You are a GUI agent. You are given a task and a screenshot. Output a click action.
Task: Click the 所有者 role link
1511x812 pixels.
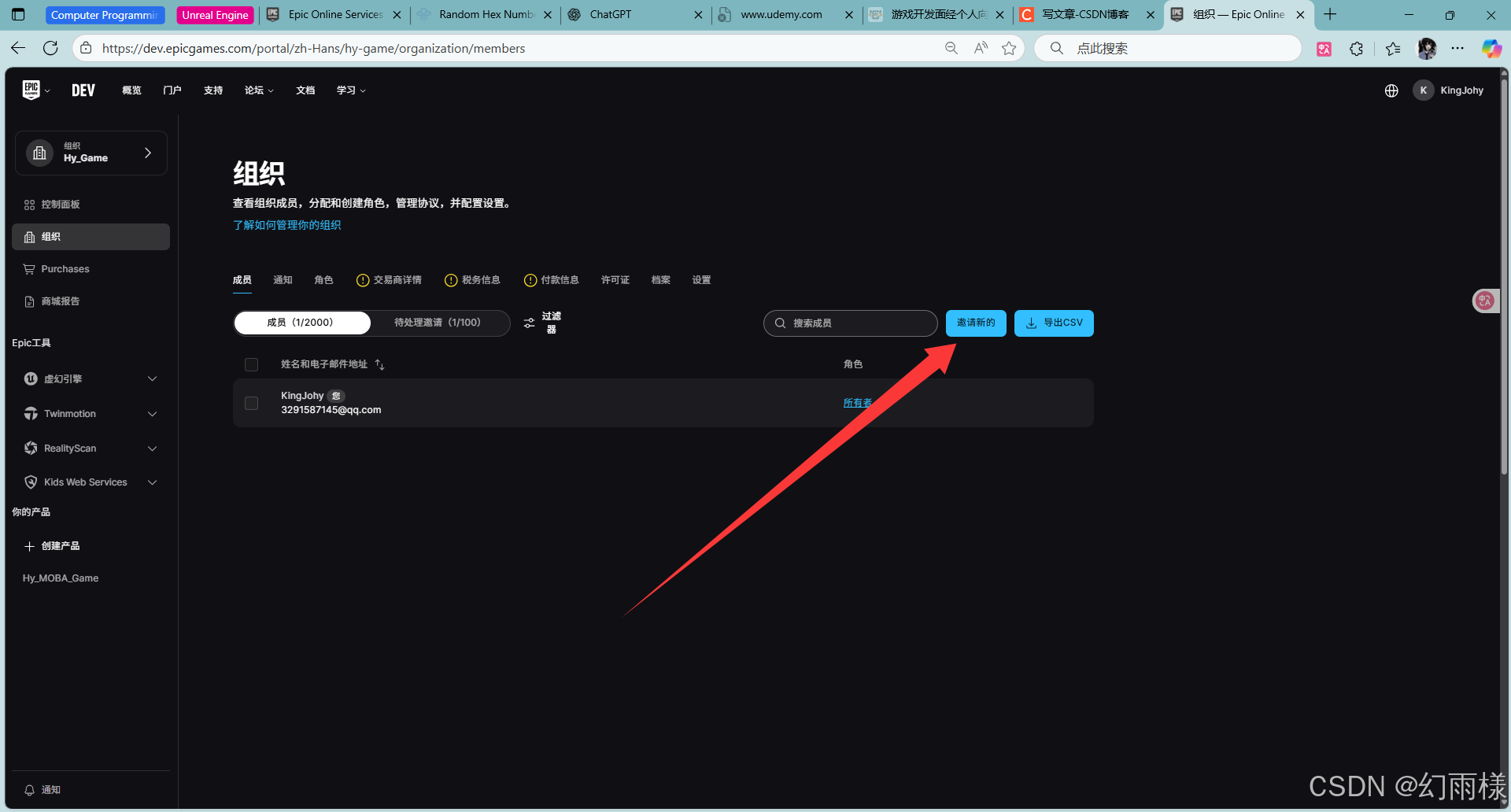[x=858, y=403]
